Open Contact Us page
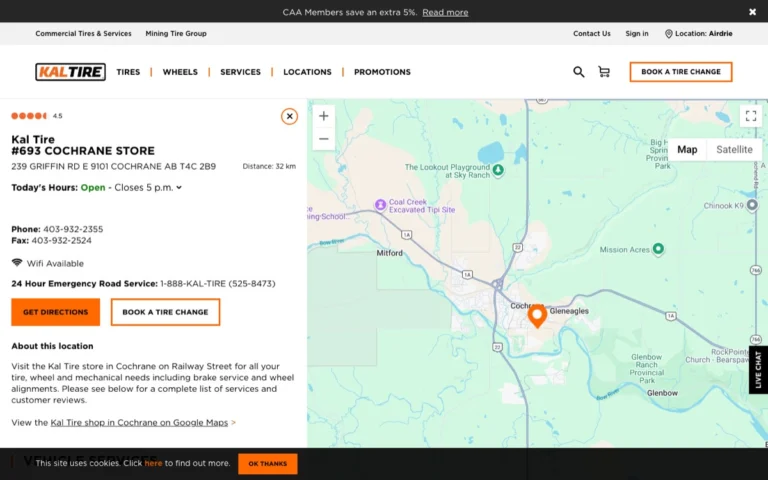This screenshot has height=480, width=768. (x=592, y=33)
